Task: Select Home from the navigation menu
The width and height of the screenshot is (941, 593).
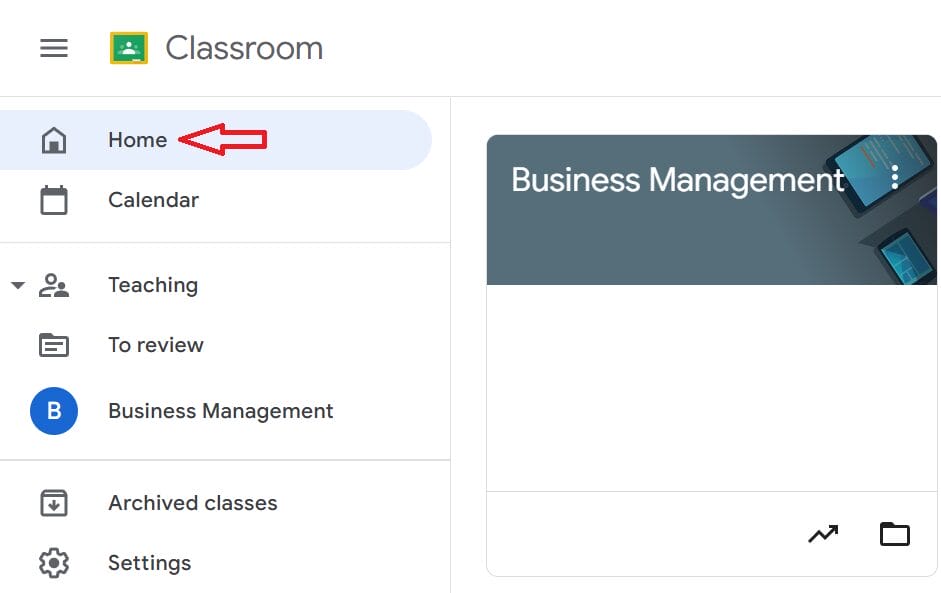Action: click(136, 139)
